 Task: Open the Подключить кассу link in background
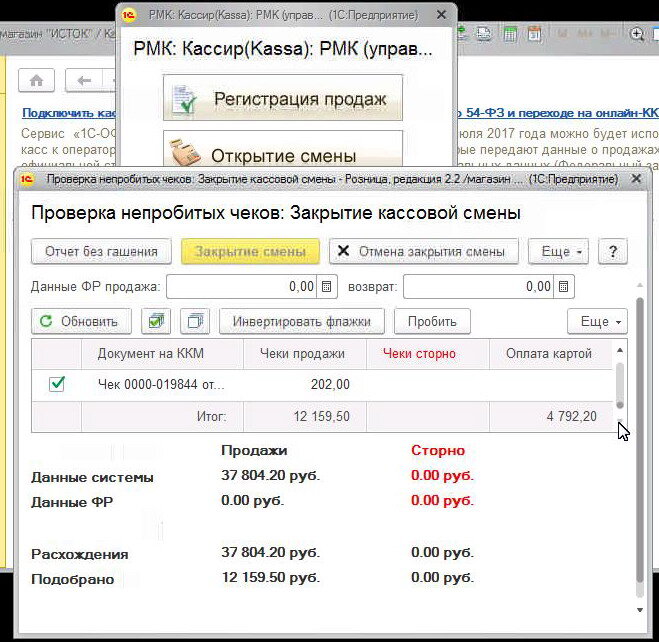pyautogui.click(x=69, y=113)
